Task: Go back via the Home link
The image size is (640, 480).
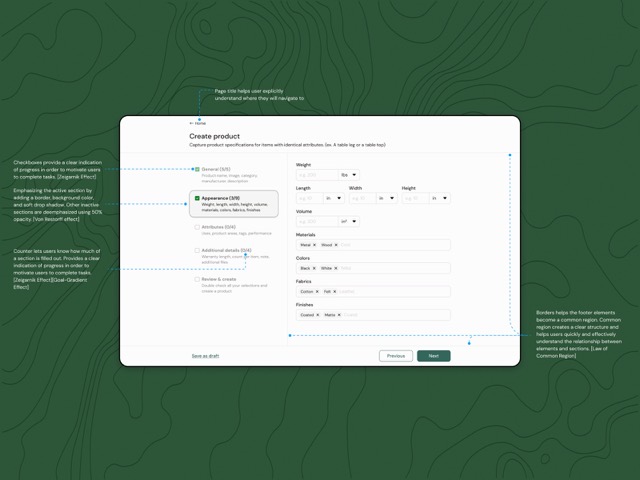Action: [x=200, y=123]
